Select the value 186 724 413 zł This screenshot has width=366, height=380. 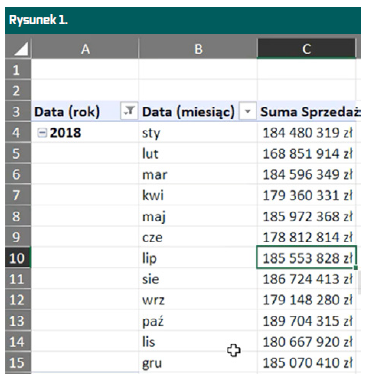tap(307, 279)
